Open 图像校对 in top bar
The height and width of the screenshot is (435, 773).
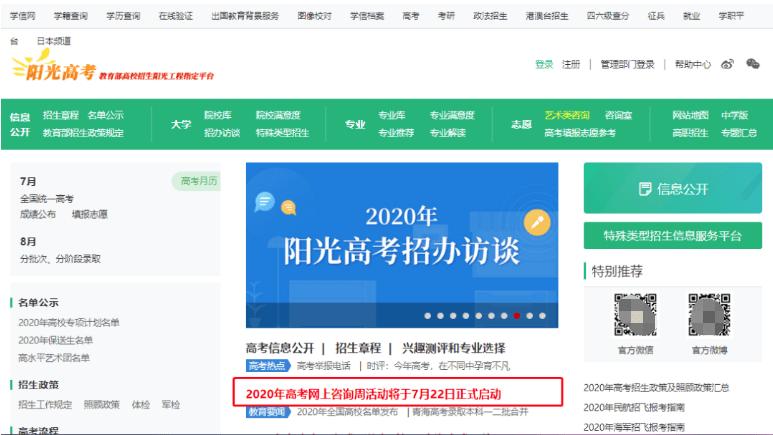tap(315, 16)
